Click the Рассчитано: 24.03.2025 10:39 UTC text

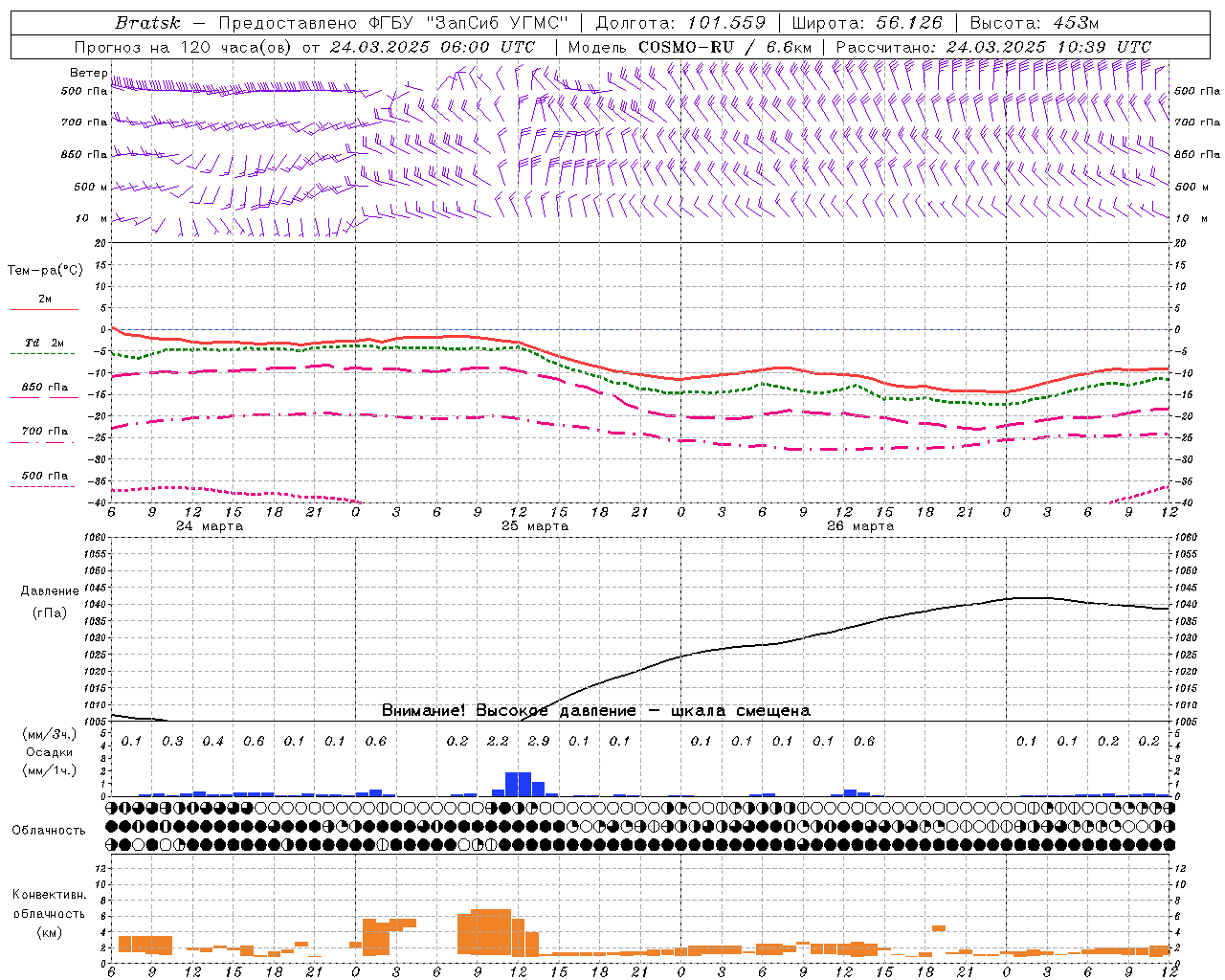click(x=993, y=47)
